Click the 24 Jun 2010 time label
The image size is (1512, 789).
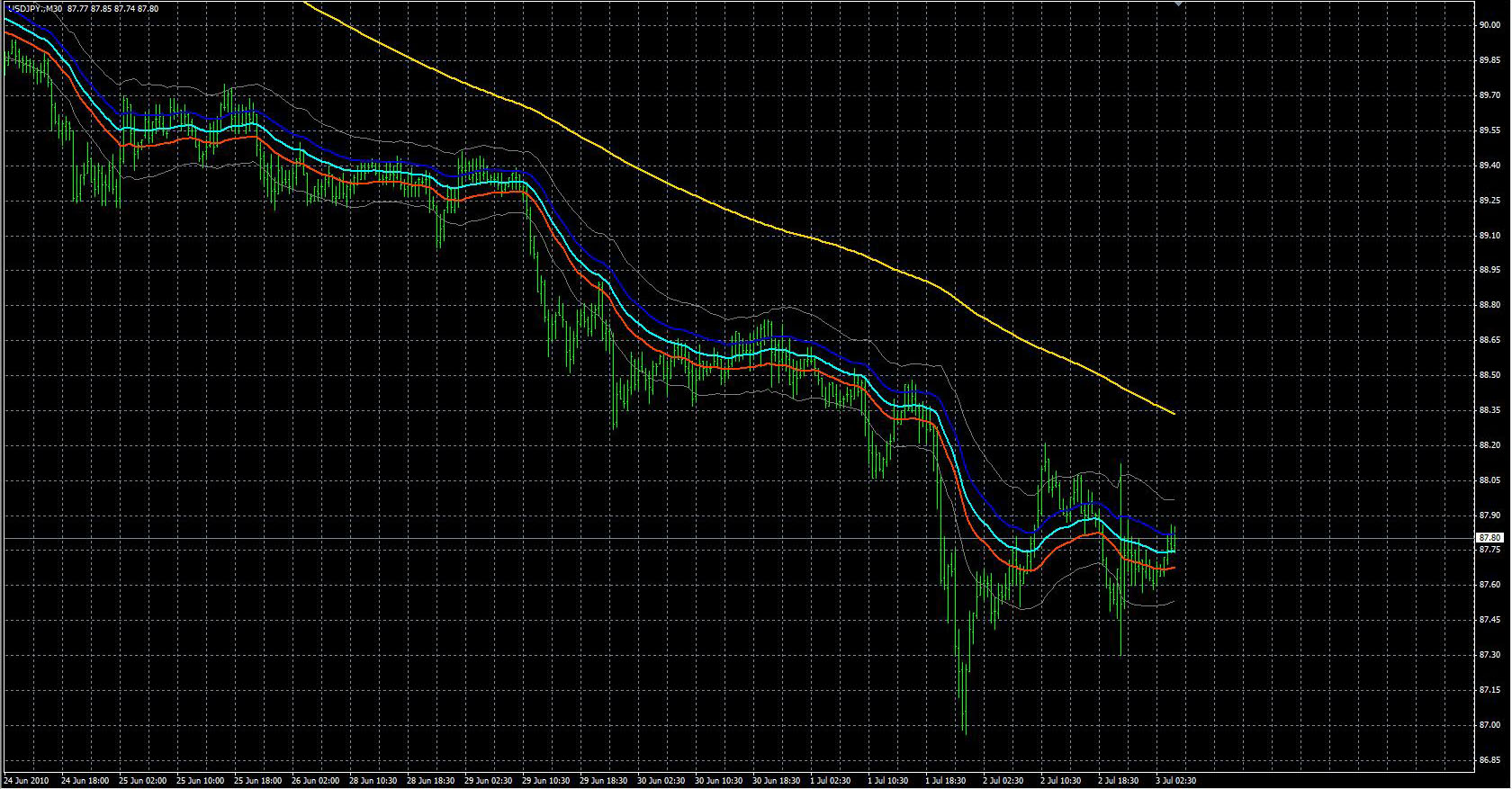coord(27,781)
